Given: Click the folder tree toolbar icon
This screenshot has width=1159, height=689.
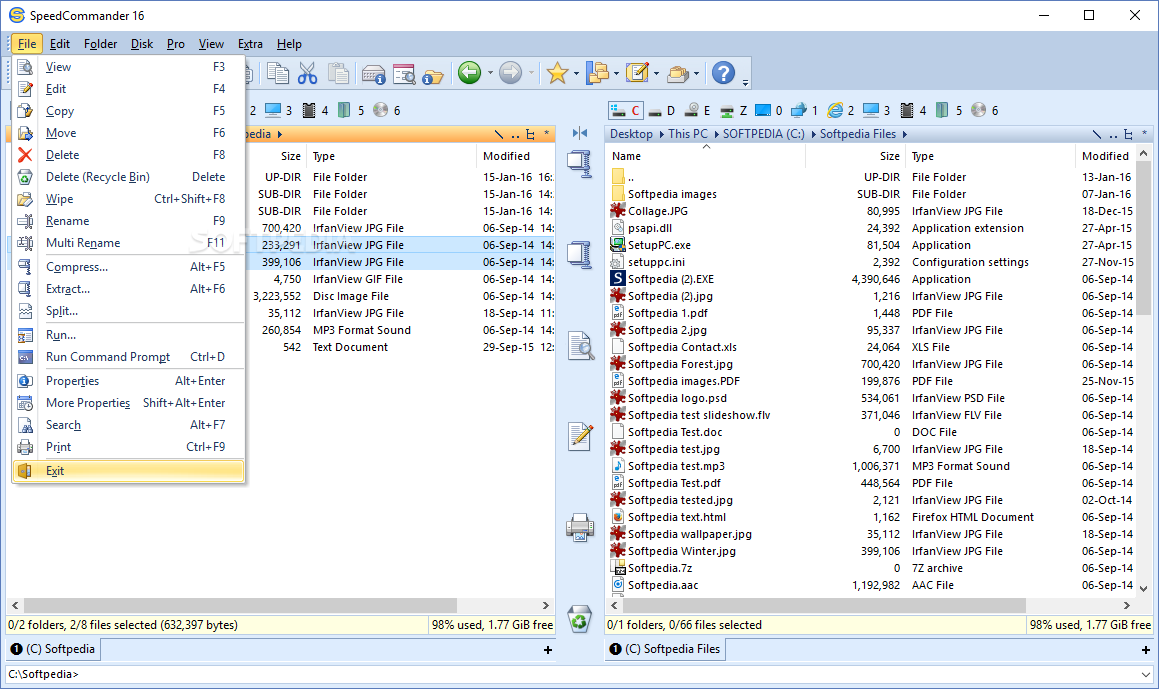Looking at the screenshot, I should pos(597,72).
